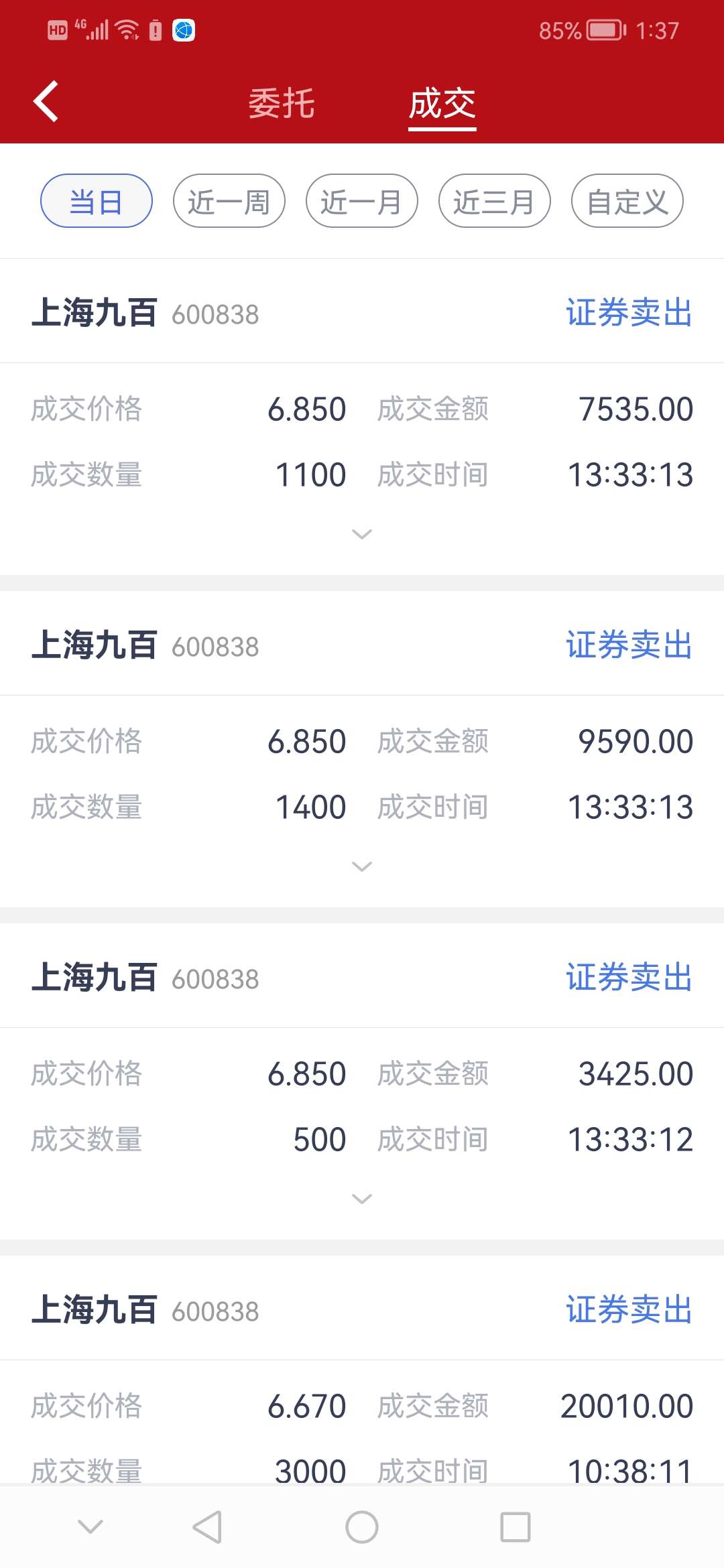Expand details of the 3425.00 trade

point(362,1199)
